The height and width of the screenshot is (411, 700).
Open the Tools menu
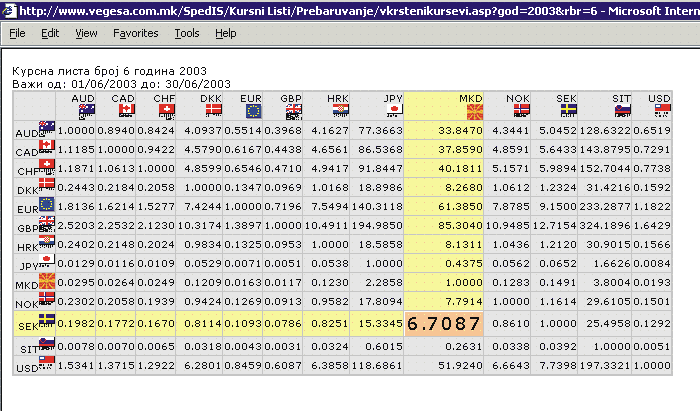coord(186,33)
